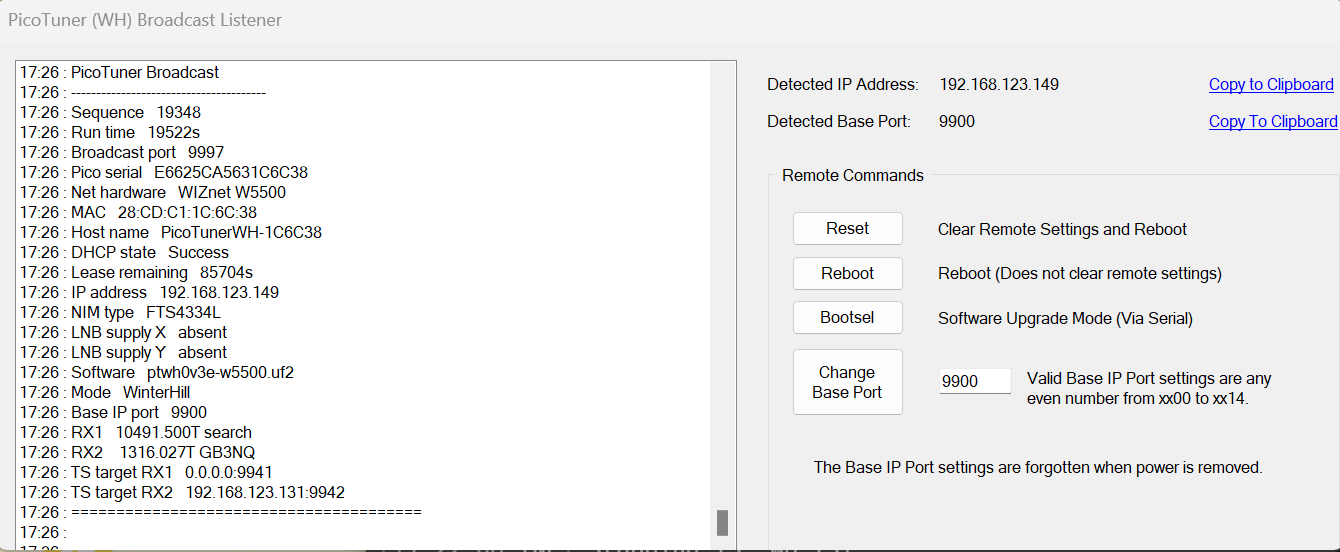Screen dimensions: 1340x552
Task: Click the Change Base Port button
Action: (x=847, y=382)
